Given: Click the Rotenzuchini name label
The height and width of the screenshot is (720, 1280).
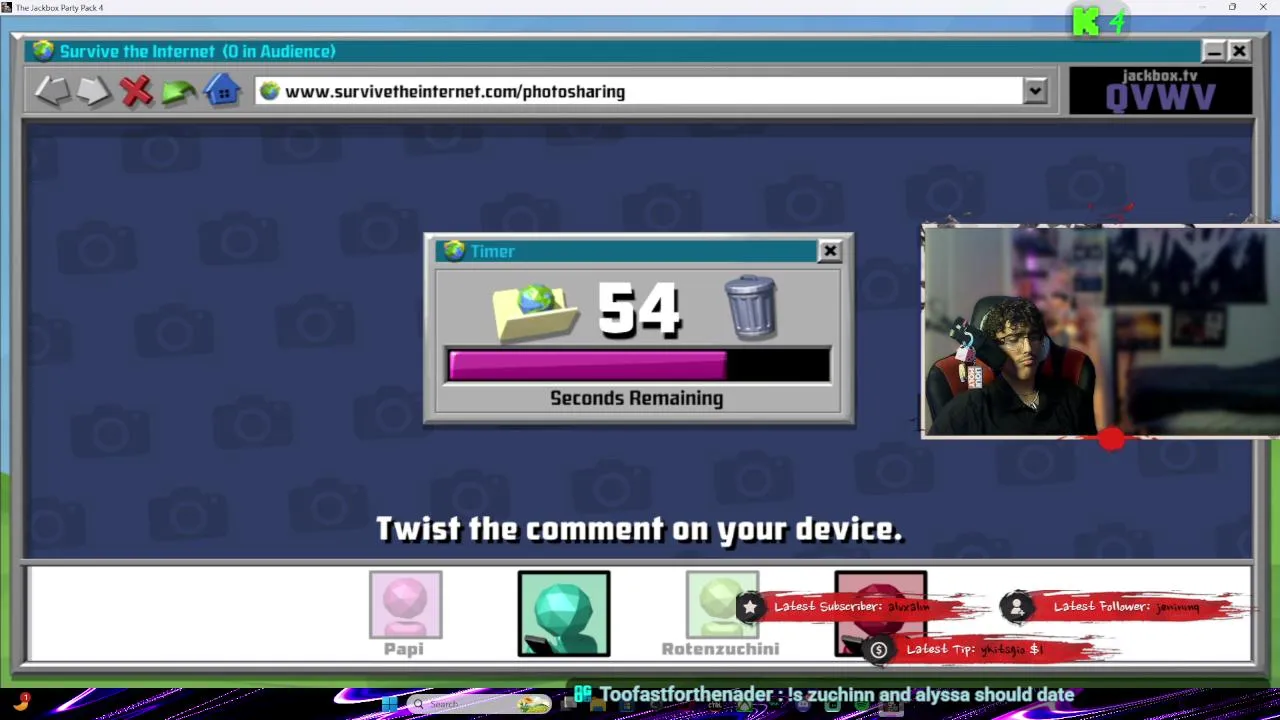Looking at the screenshot, I should (x=720, y=649).
